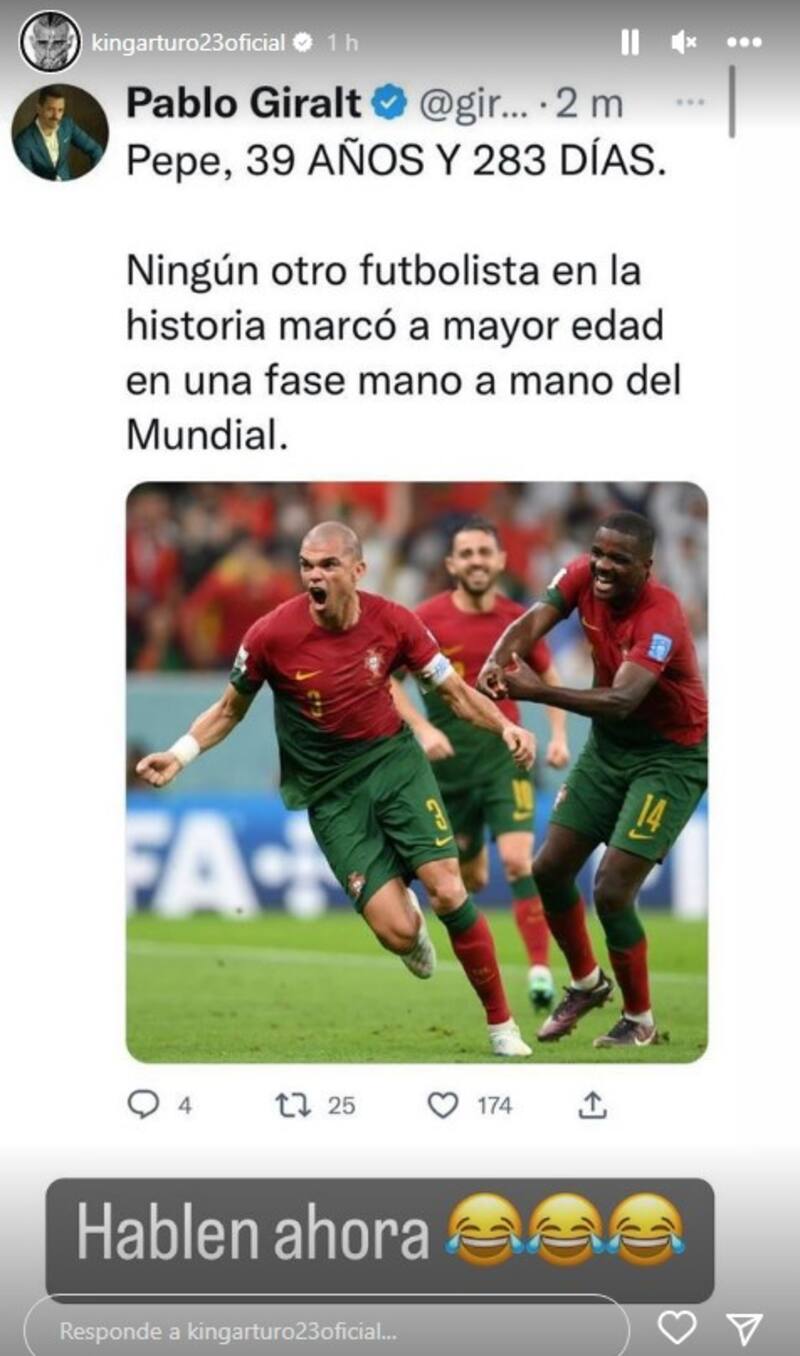Click the tweet reply bubble icon
The height and width of the screenshot is (1356, 800).
[144, 1105]
